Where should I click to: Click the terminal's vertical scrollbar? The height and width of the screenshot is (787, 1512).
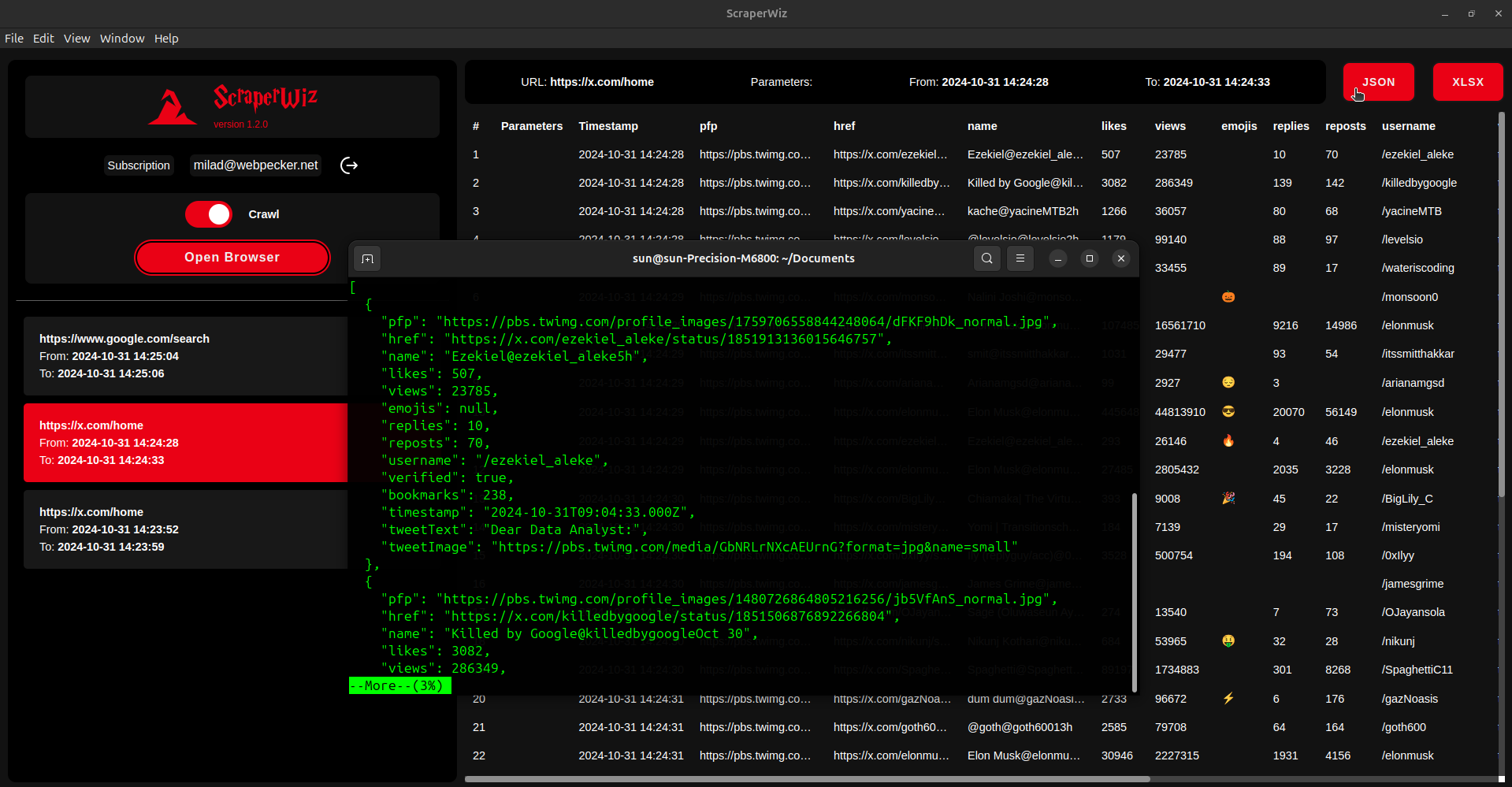point(1134,591)
